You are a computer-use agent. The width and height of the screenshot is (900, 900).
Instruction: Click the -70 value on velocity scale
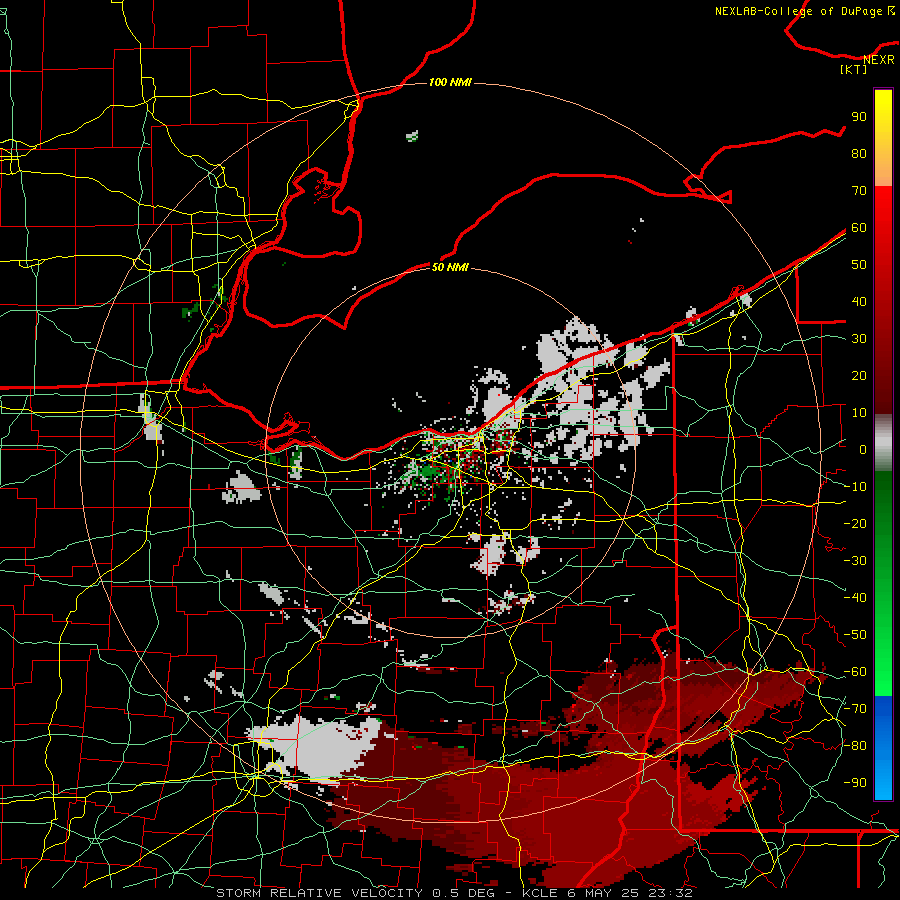pos(855,709)
